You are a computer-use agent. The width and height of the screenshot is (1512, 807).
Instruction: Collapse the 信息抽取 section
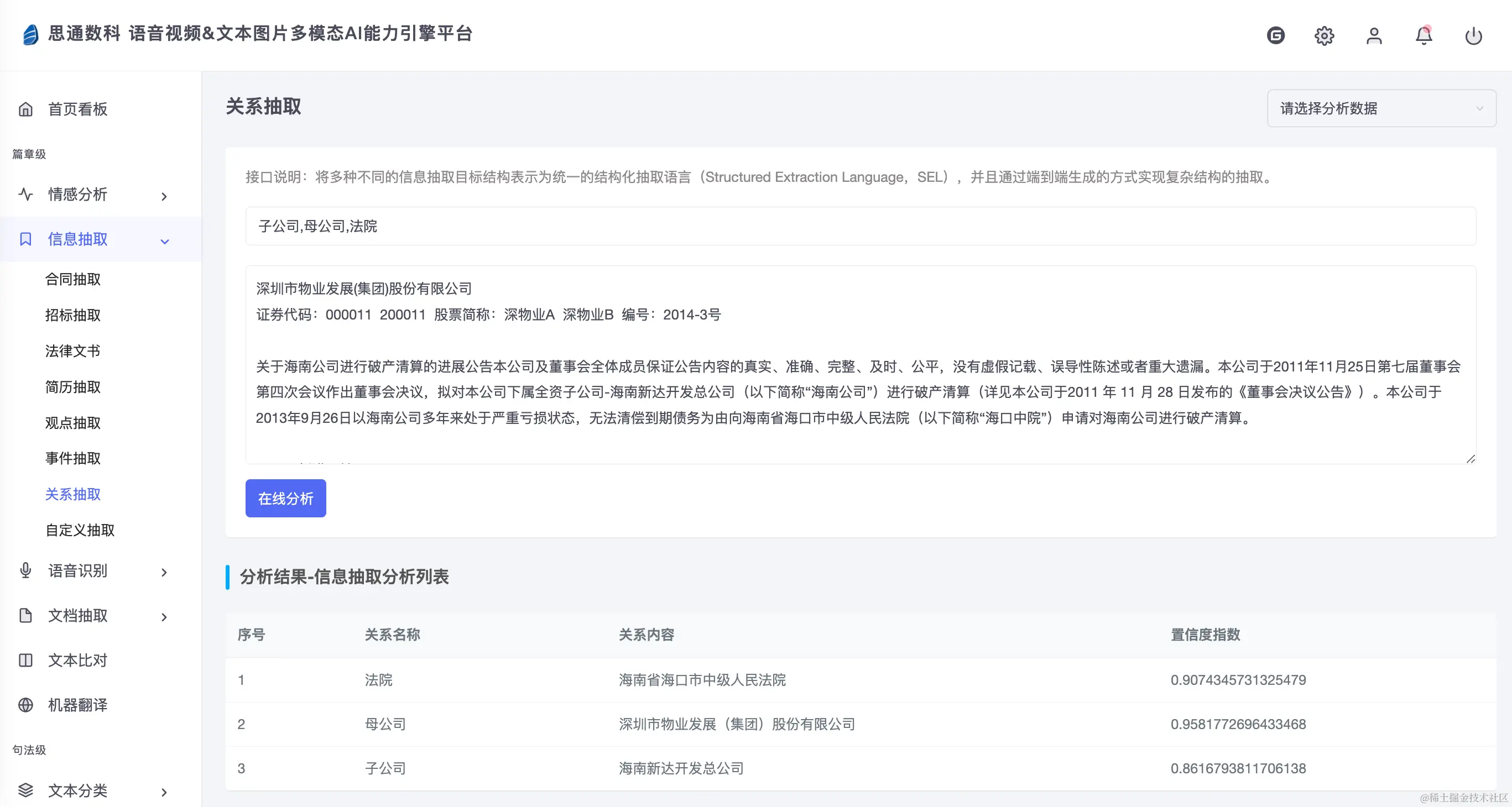click(164, 240)
